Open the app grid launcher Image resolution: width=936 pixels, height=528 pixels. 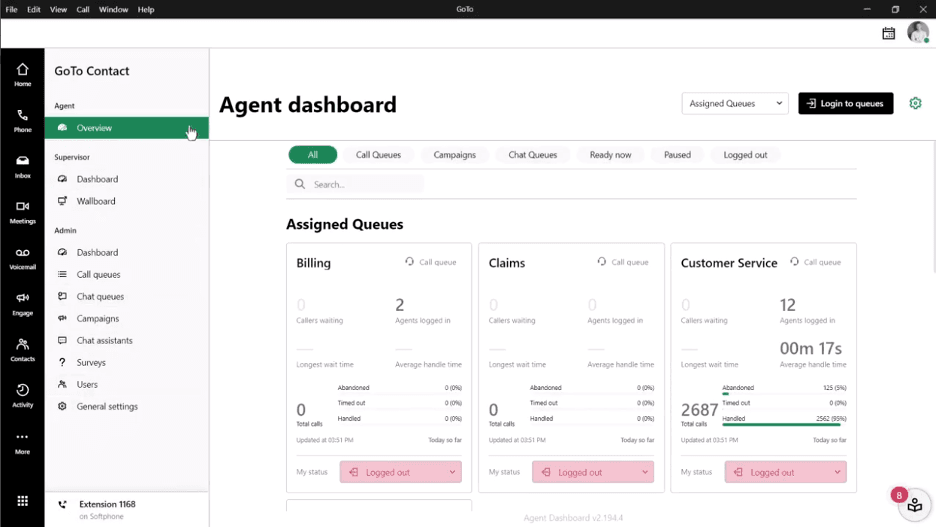[x=22, y=501]
